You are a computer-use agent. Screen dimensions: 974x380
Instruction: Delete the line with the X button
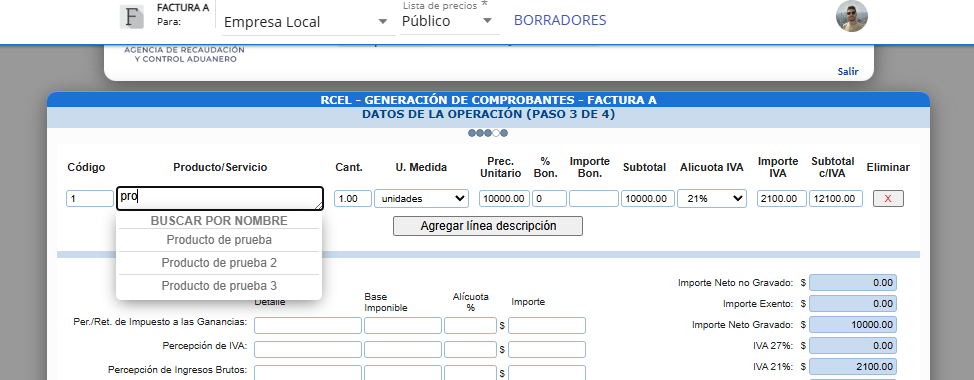point(888,199)
